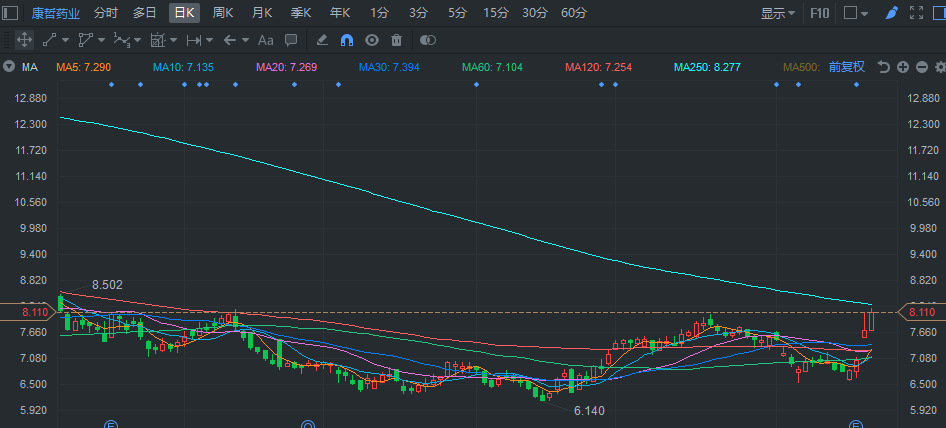Select the polygon shape drawing tool
946x428 pixels.
click(85, 40)
